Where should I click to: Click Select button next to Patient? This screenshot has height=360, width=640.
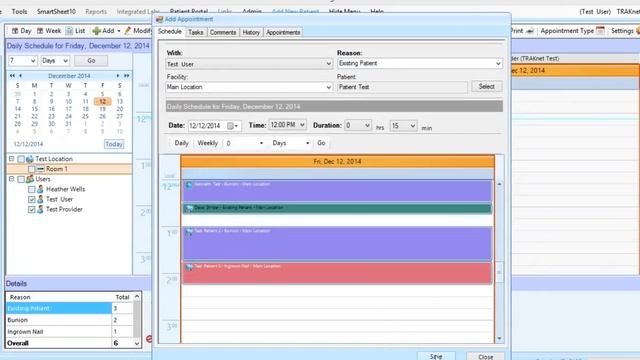click(487, 87)
